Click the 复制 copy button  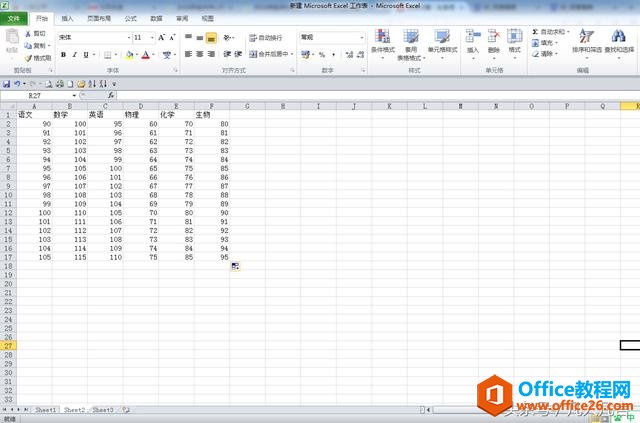[37, 45]
